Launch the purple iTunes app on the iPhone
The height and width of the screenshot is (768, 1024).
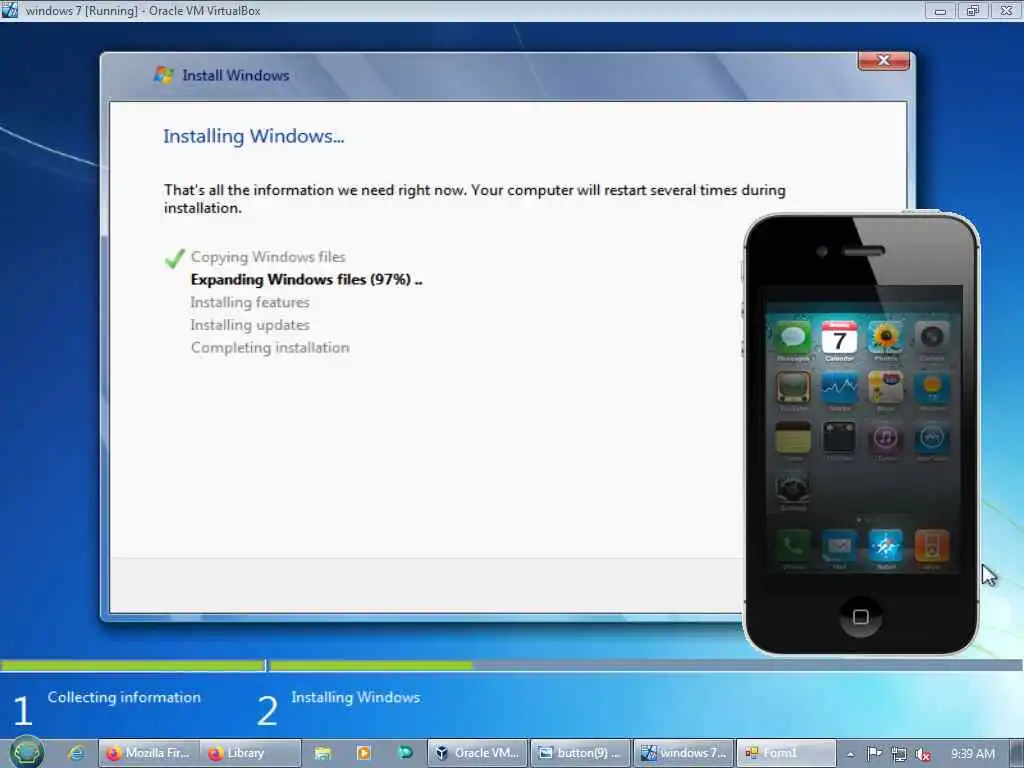pos(886,438)
